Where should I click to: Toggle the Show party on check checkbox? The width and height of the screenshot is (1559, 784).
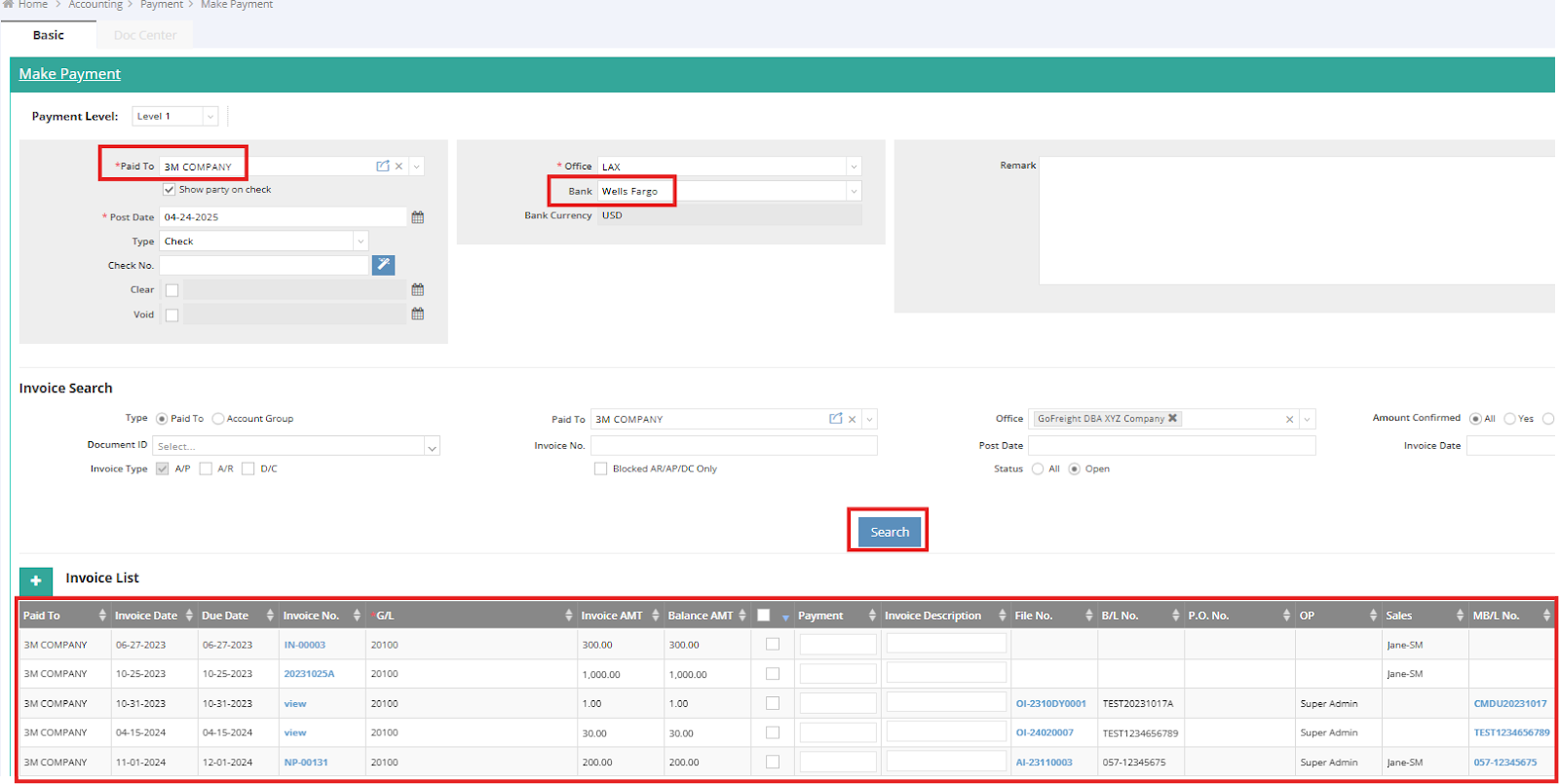pyautogui.click(x=170, y=190)
